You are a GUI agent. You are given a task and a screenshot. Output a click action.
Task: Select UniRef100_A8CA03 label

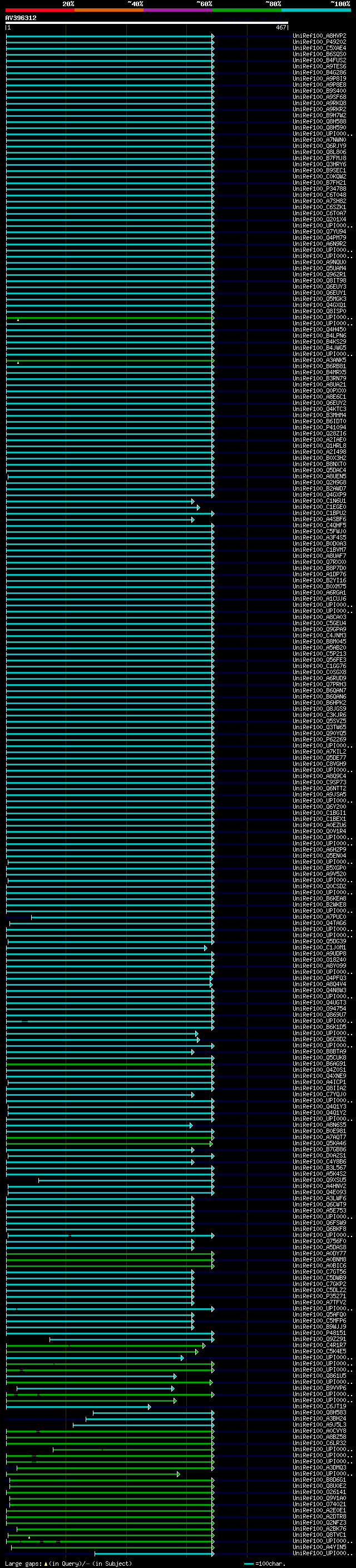coord(319,617)
